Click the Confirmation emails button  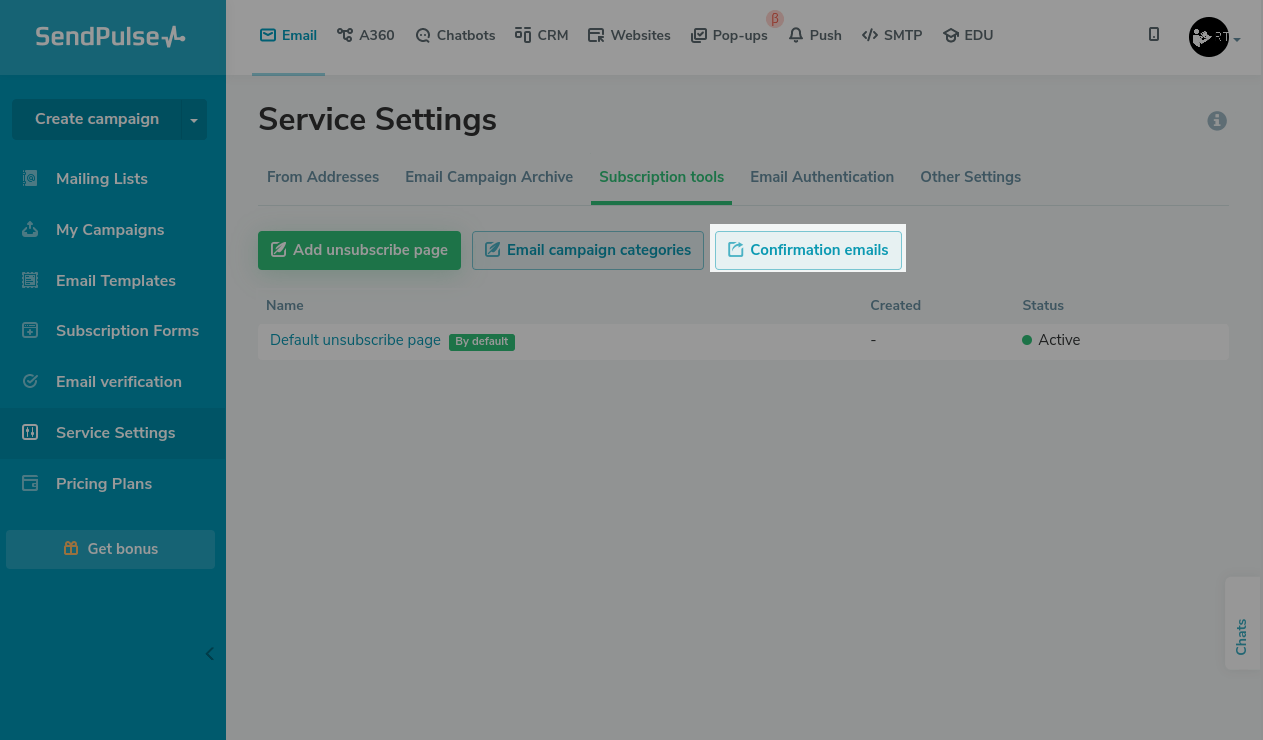(x=808, y=250)
